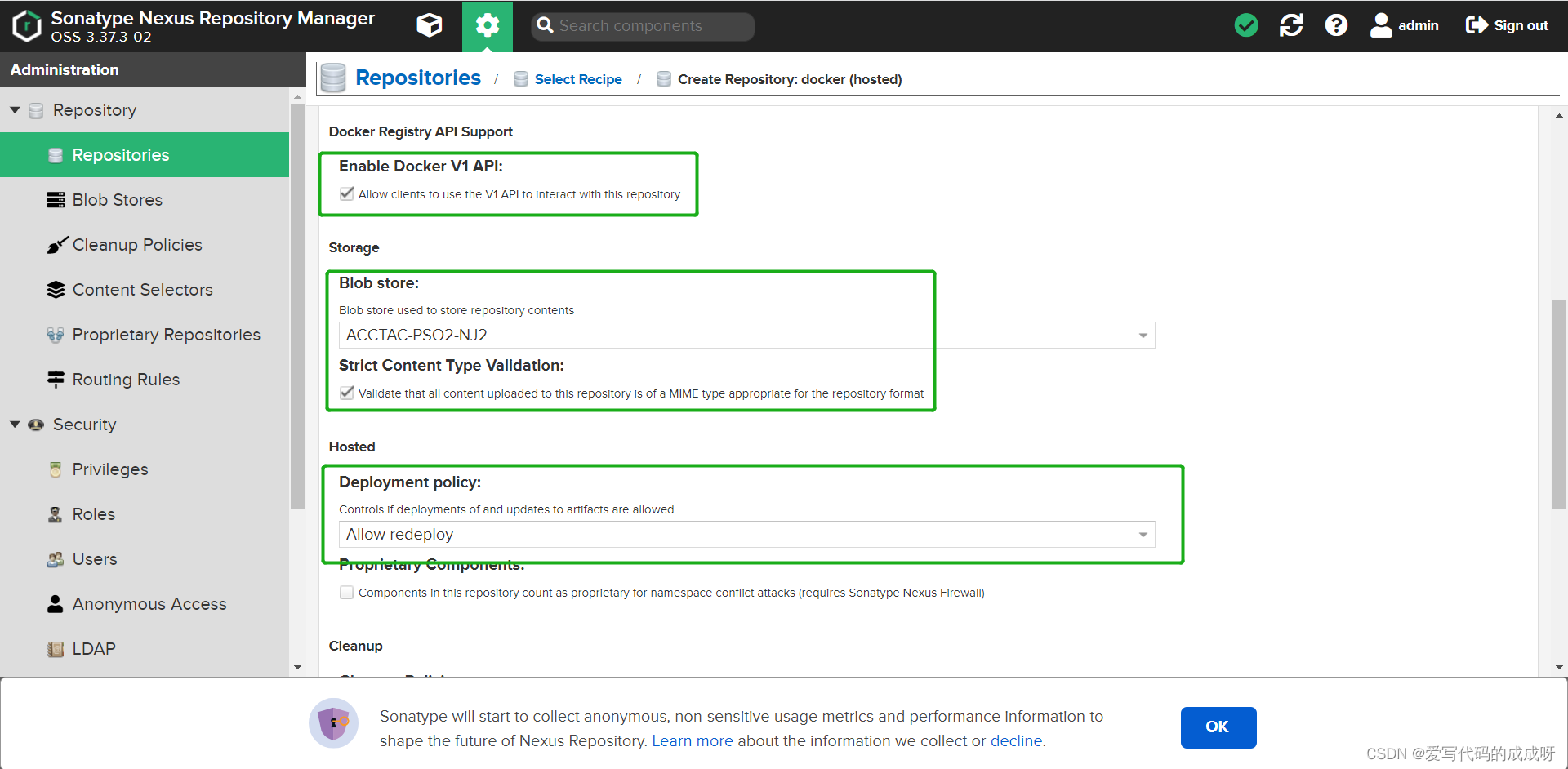Click the Repositories sidebar database icon

pyautogui.click(x=56, y=155)
